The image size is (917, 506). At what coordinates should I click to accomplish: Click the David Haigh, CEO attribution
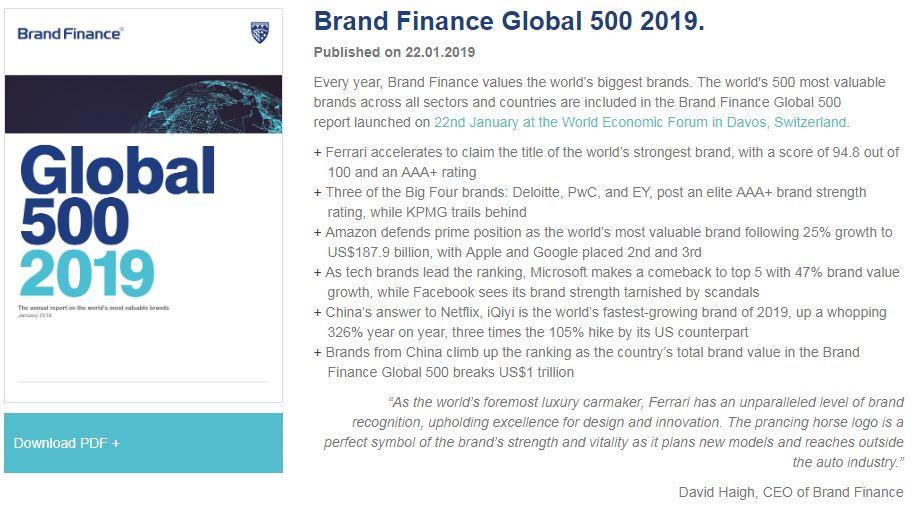coord(790,492)
